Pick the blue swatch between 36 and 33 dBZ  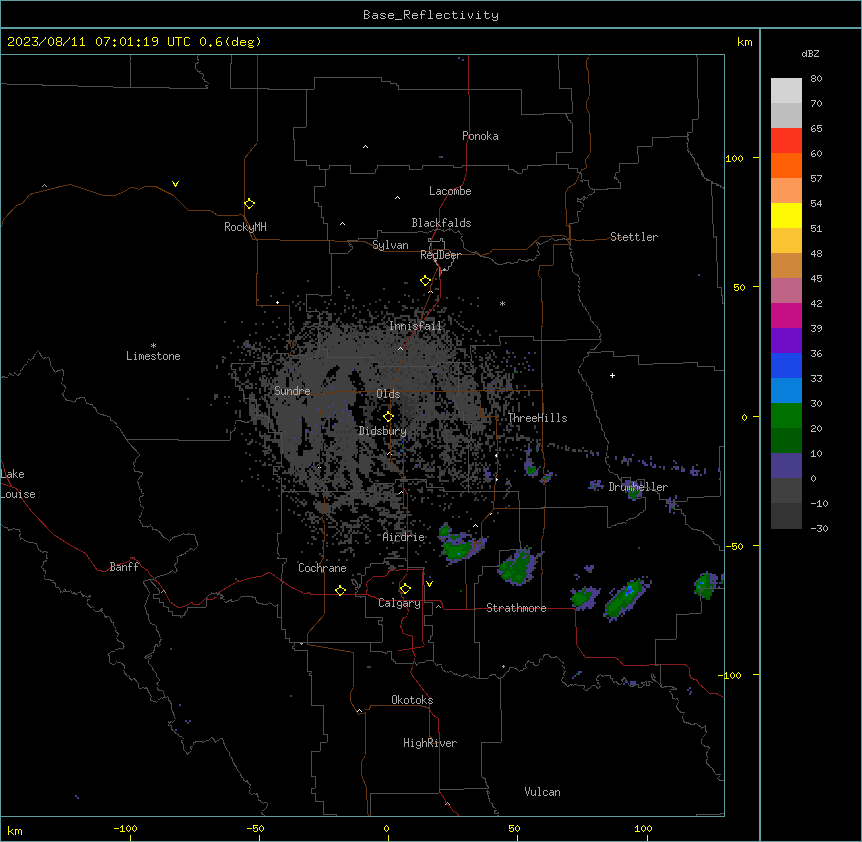coord(786,365)
